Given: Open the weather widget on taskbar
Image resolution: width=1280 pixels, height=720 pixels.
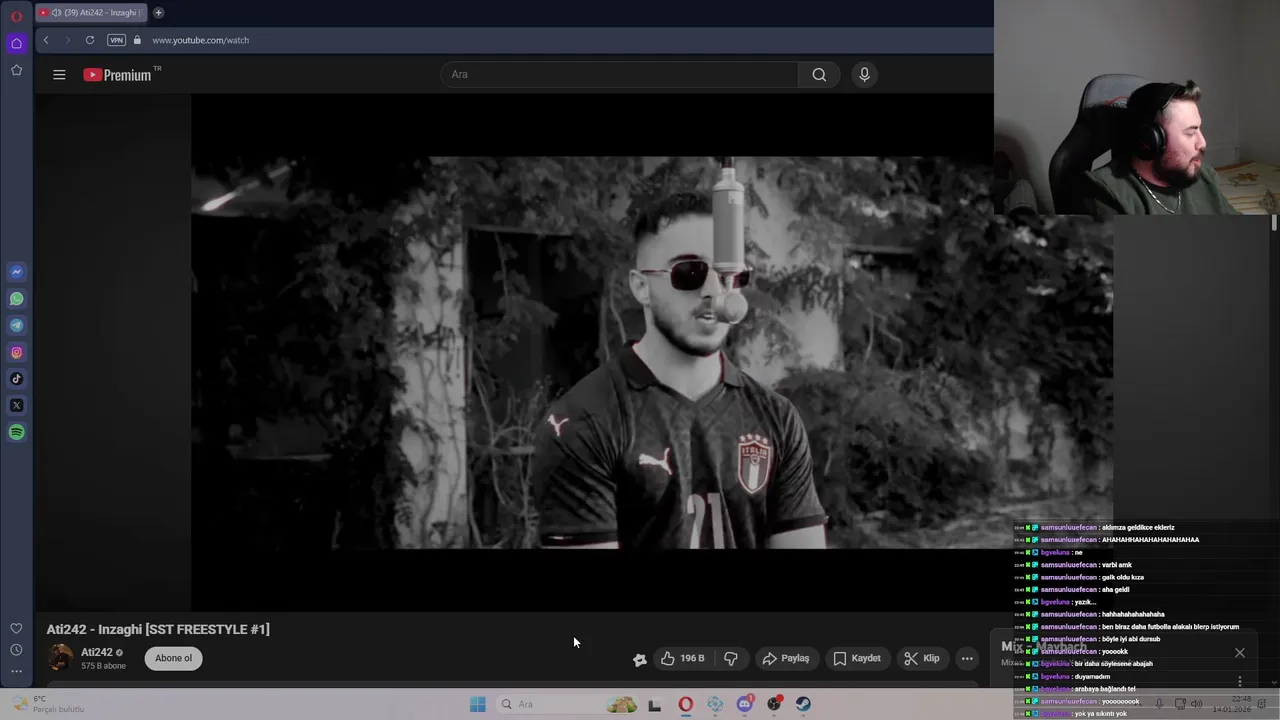Looking at the screenshot, I should click(x=48, y=704).
